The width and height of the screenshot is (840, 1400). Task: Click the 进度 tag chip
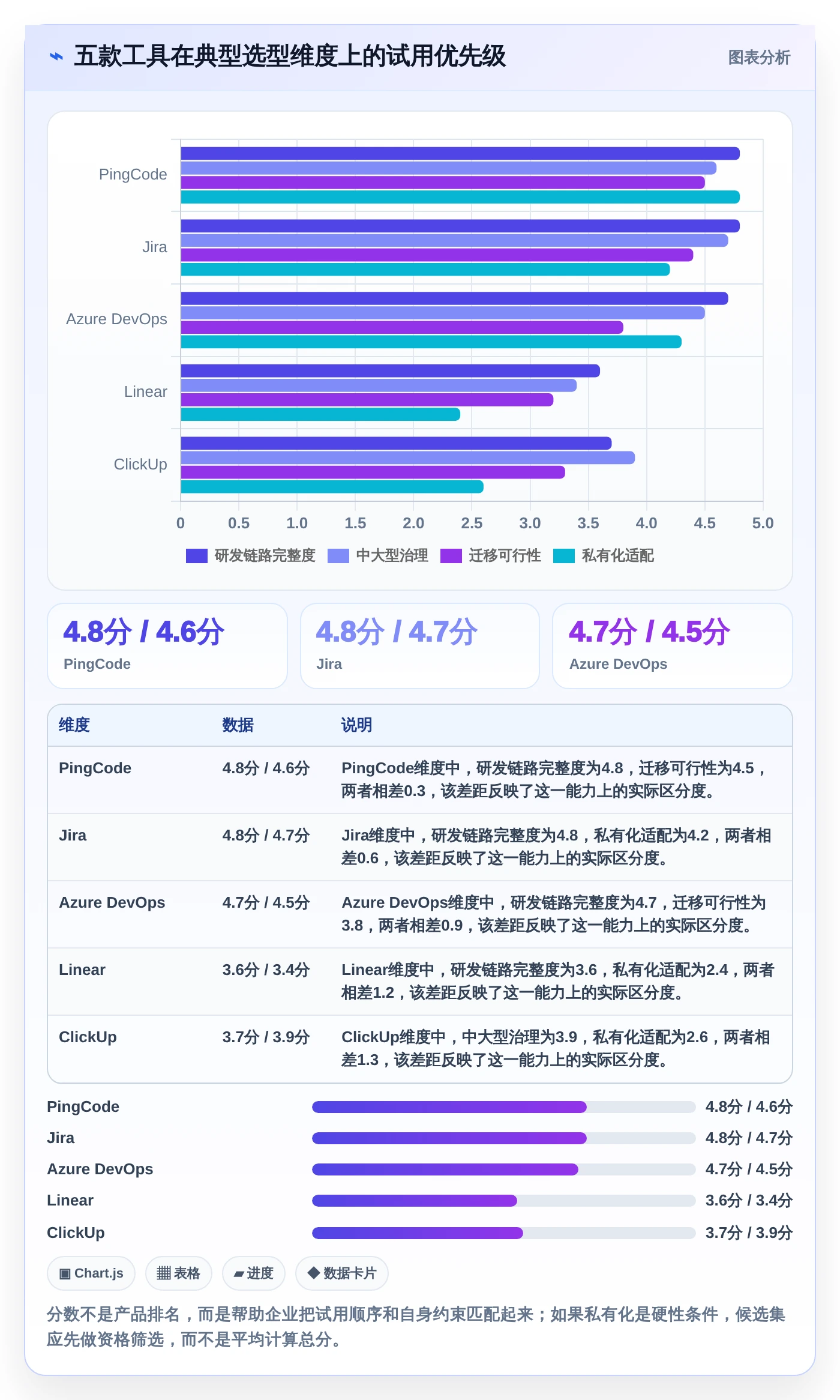[x=254, y=1273]
